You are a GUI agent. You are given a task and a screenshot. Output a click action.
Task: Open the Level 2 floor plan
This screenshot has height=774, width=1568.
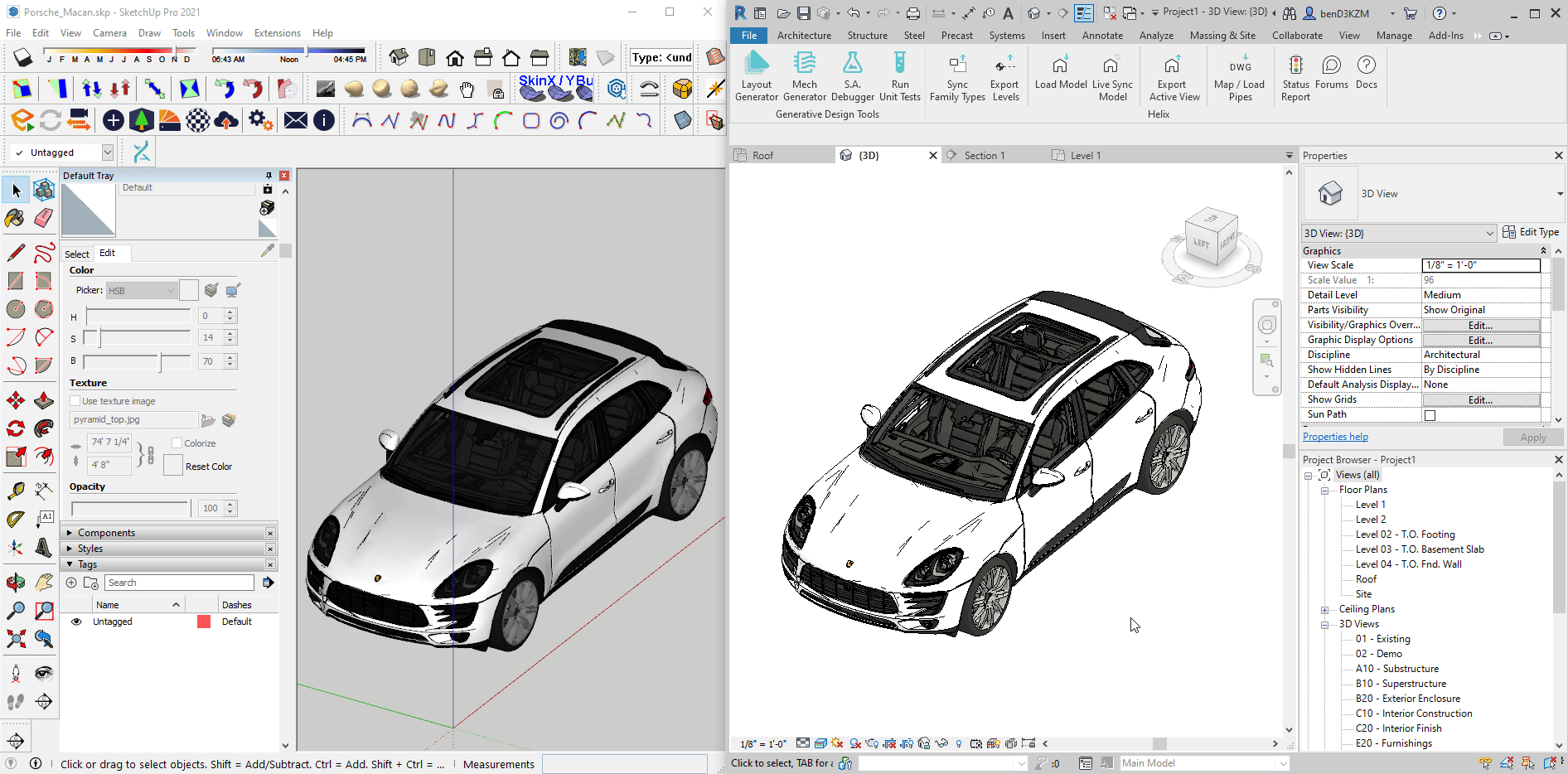coord(1370,520)
